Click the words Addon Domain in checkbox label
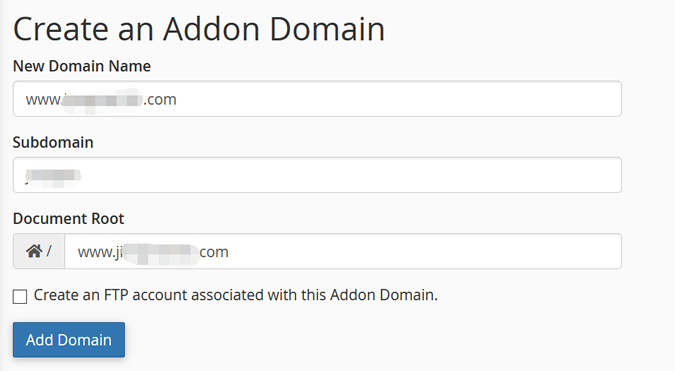The width and height of the screenshot is (675, 371). (384, 295)
